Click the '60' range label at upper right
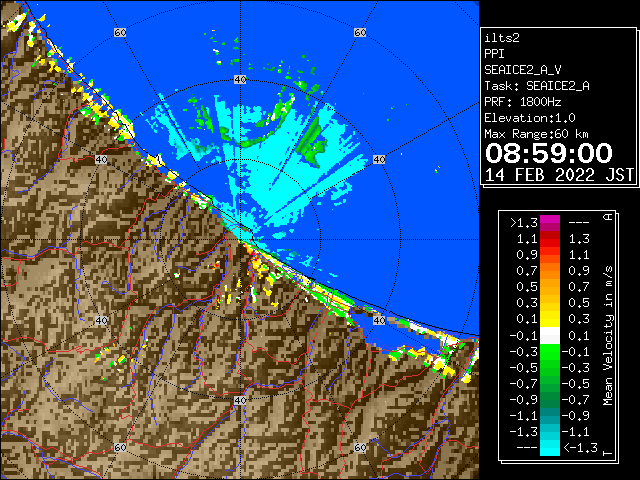 click(x=360, y=32)
